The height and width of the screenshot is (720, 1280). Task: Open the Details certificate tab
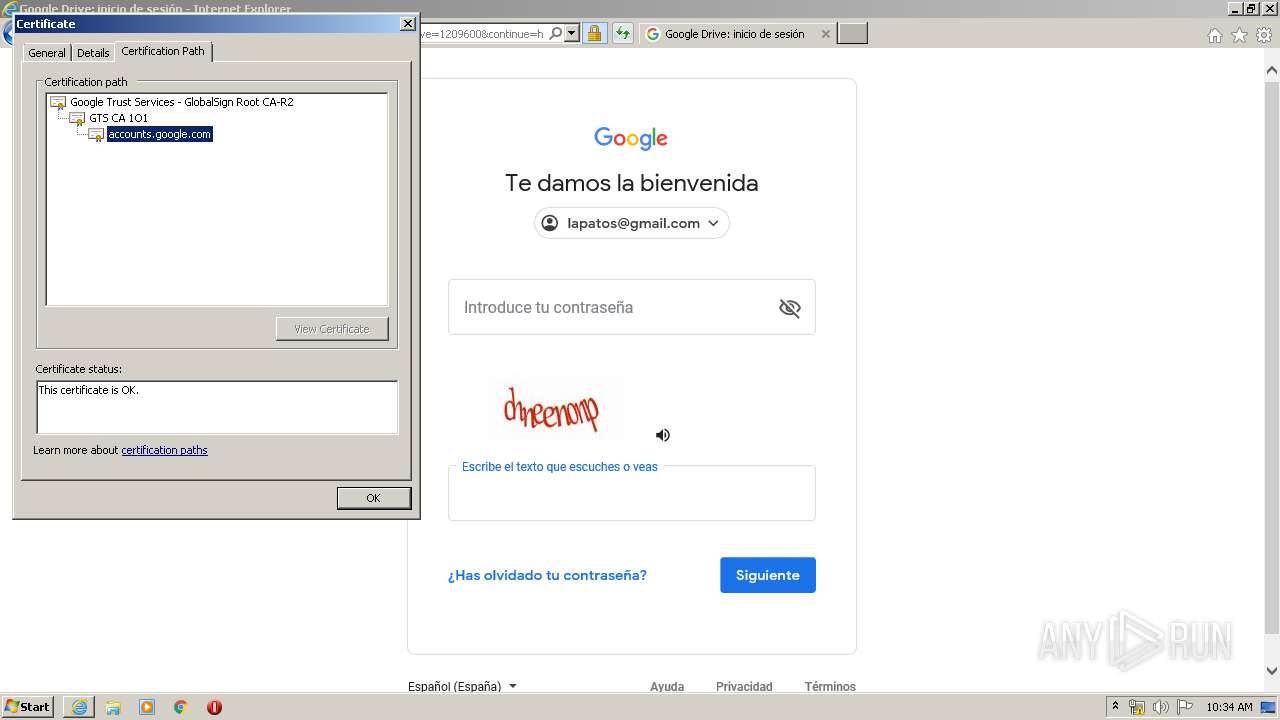[93, 53]
